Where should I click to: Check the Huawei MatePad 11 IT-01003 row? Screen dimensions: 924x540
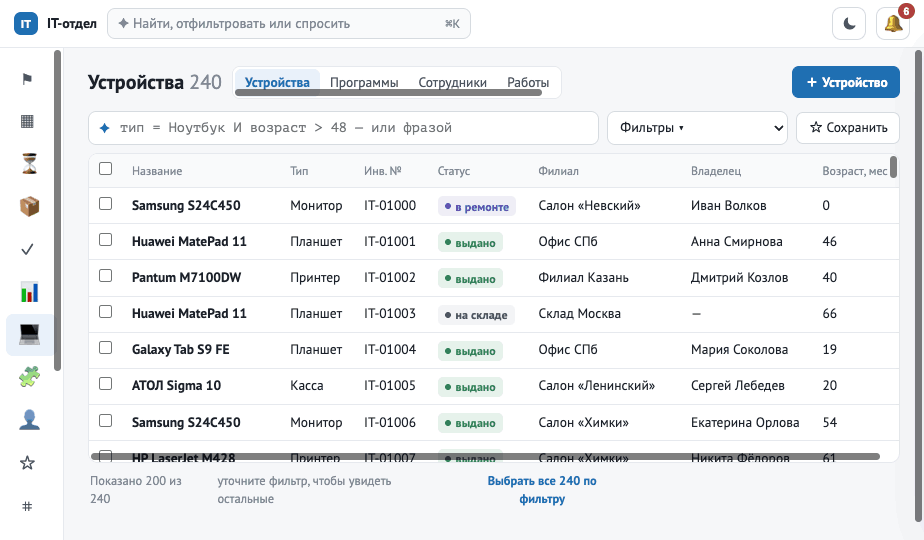105,312
